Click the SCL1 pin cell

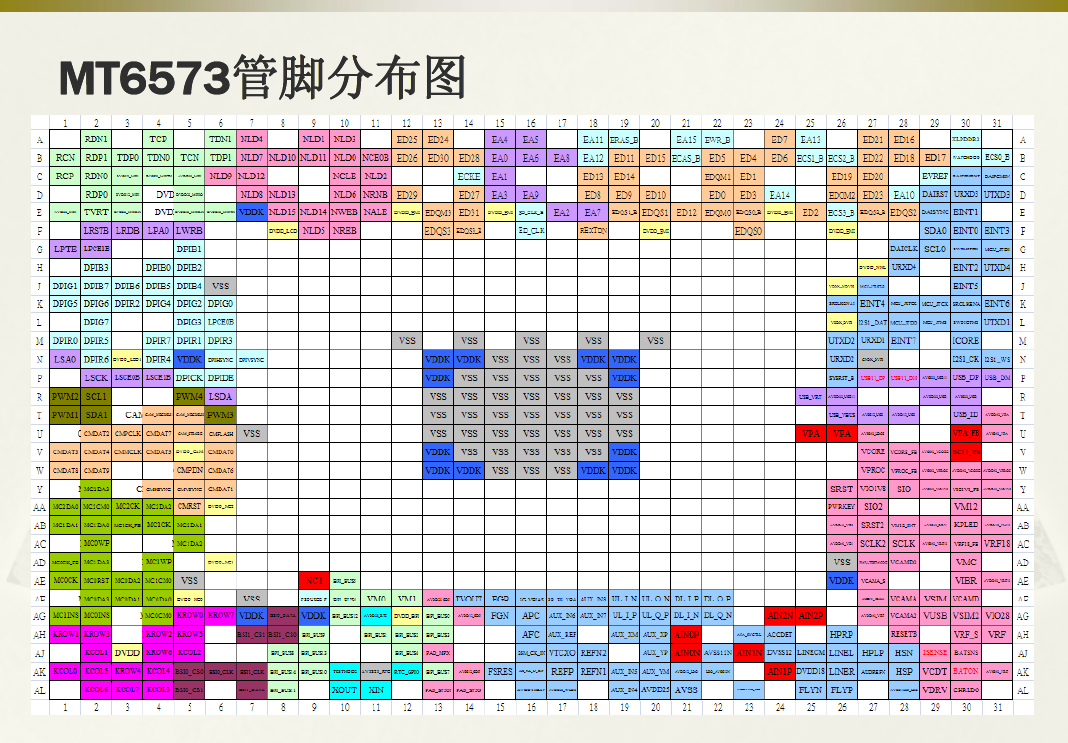96,396
